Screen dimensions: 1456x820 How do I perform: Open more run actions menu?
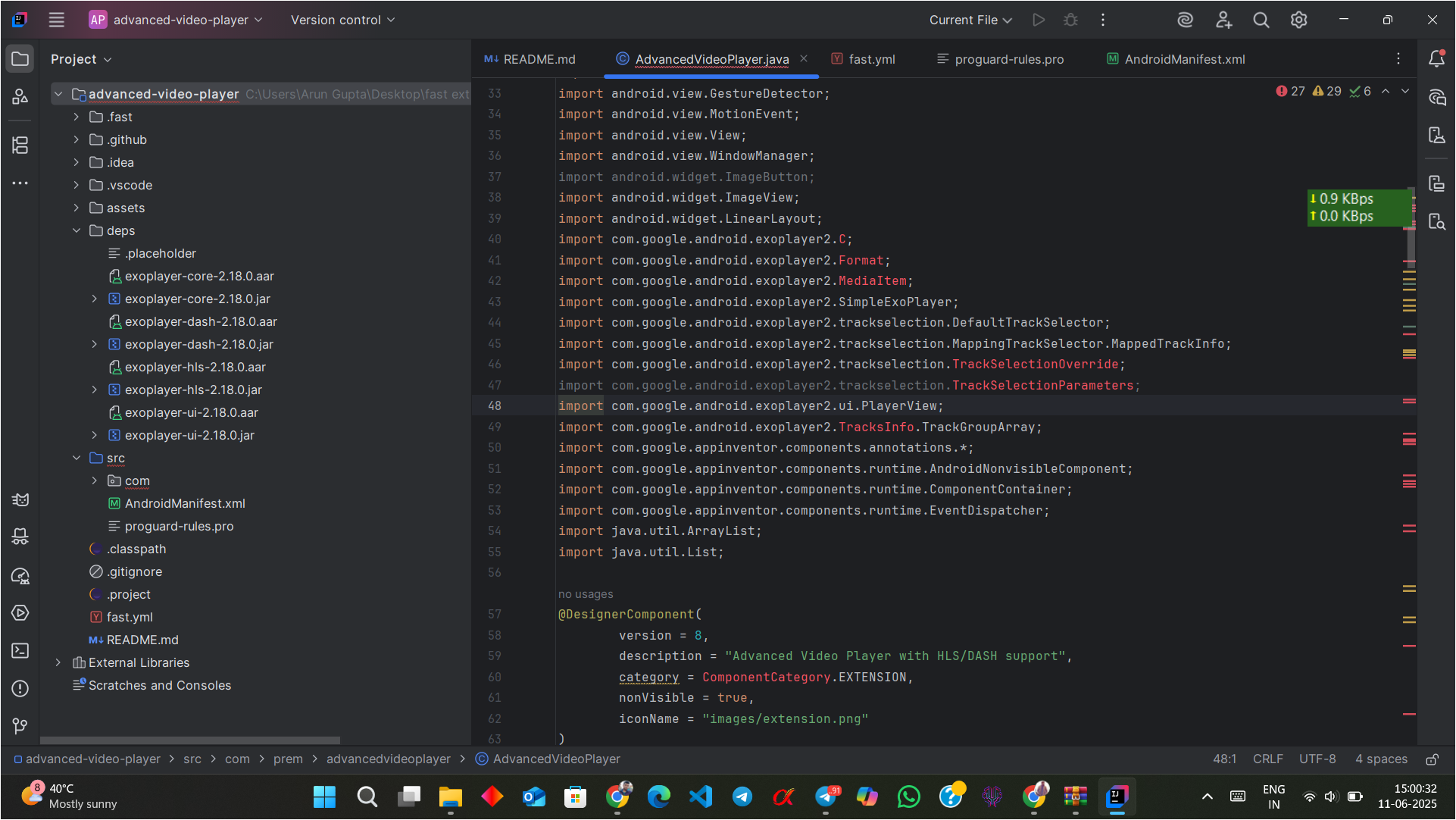1103,20
